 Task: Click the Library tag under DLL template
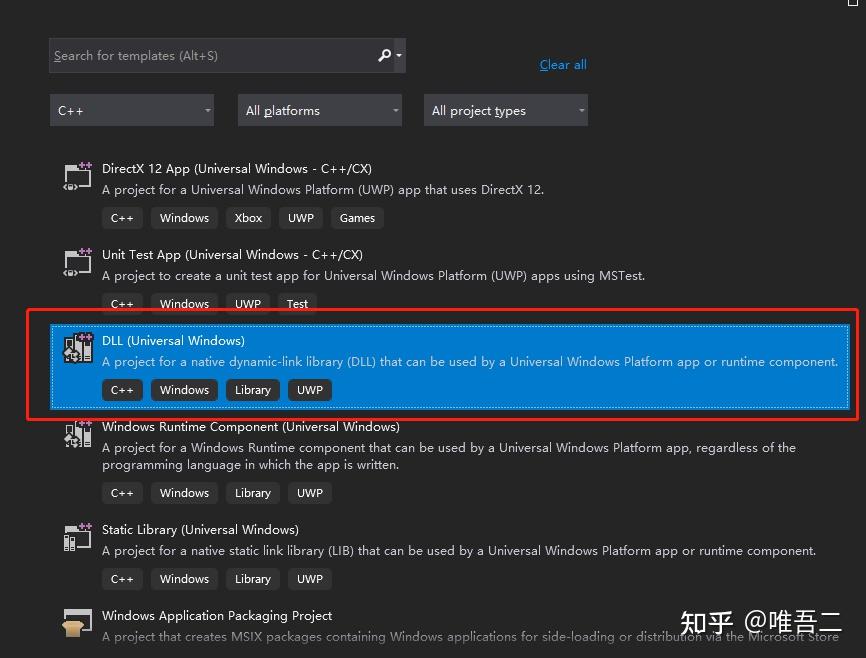[x=252, y=390]
